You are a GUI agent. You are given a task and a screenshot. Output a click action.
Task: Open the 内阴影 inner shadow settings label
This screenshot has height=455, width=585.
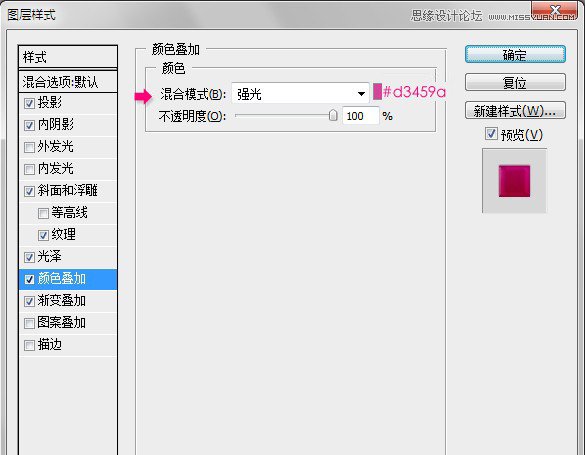[x=56, y=124]
